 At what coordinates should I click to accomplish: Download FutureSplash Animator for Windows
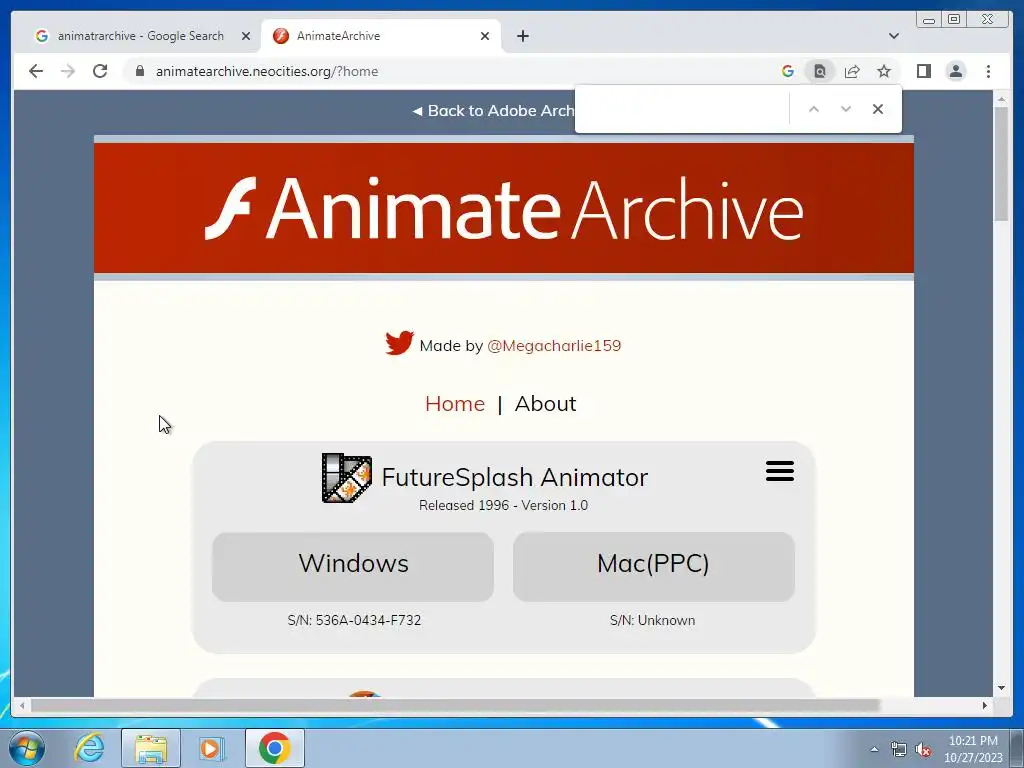353,566
